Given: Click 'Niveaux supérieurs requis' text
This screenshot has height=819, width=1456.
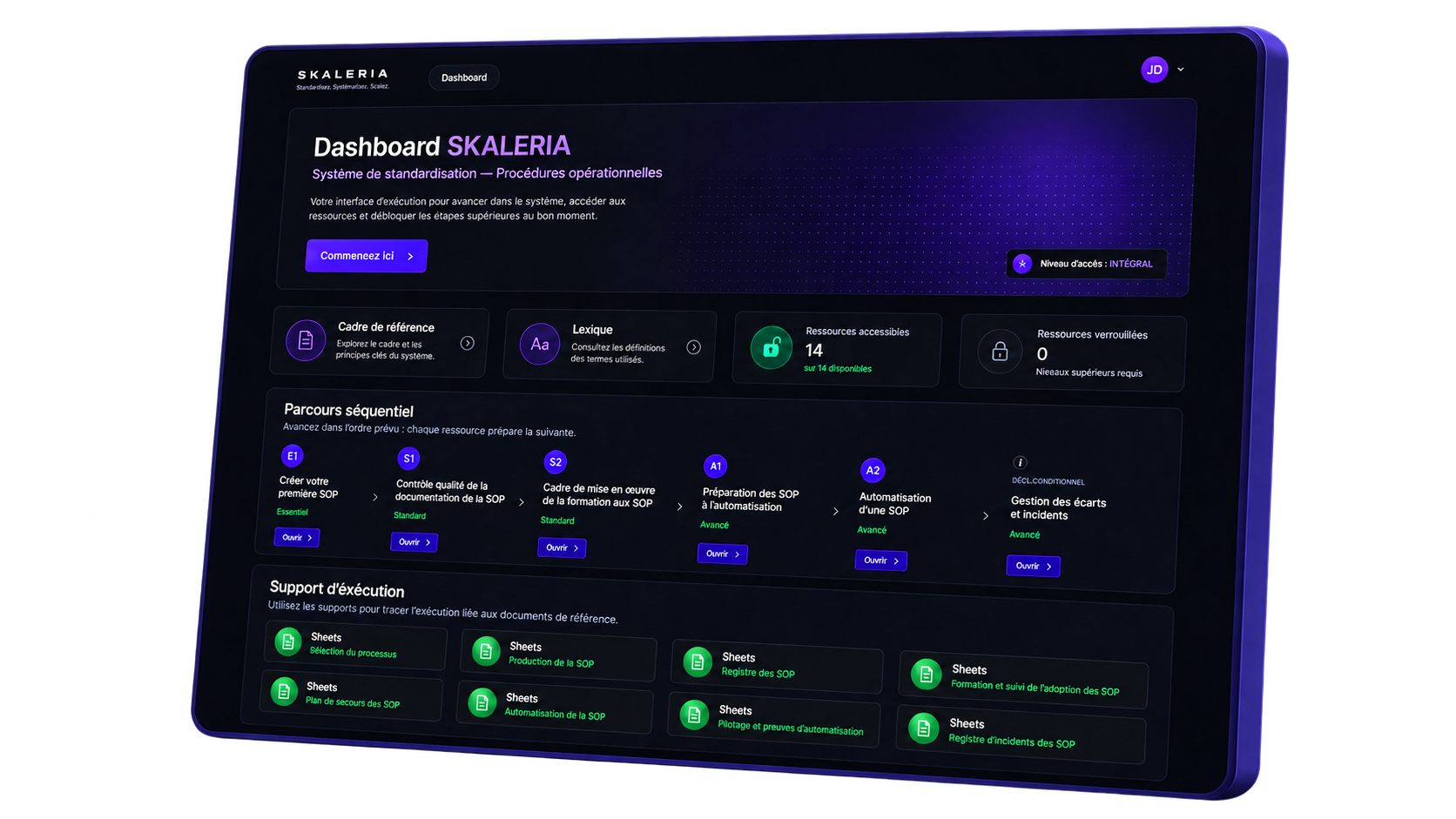Looking at the screenshot, I should point(1089,373).
